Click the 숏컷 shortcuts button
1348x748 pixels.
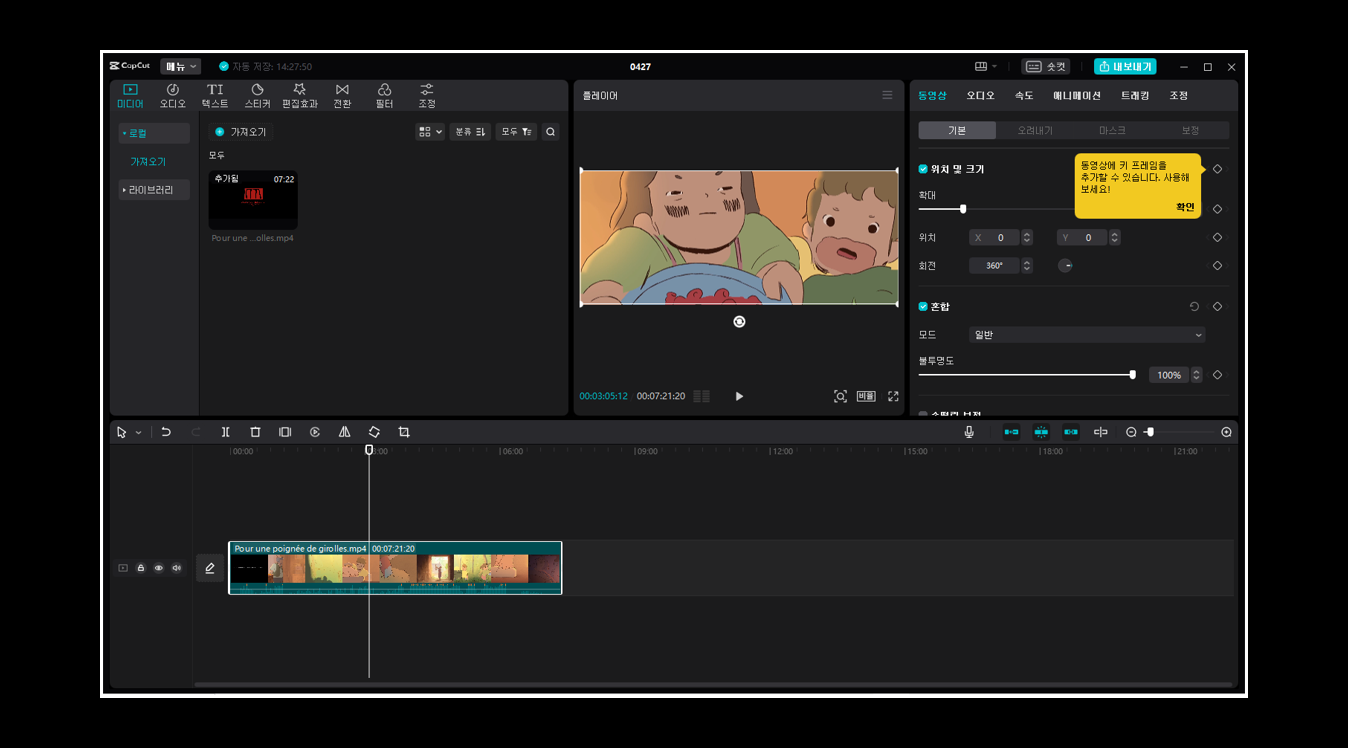(1046, 66)
